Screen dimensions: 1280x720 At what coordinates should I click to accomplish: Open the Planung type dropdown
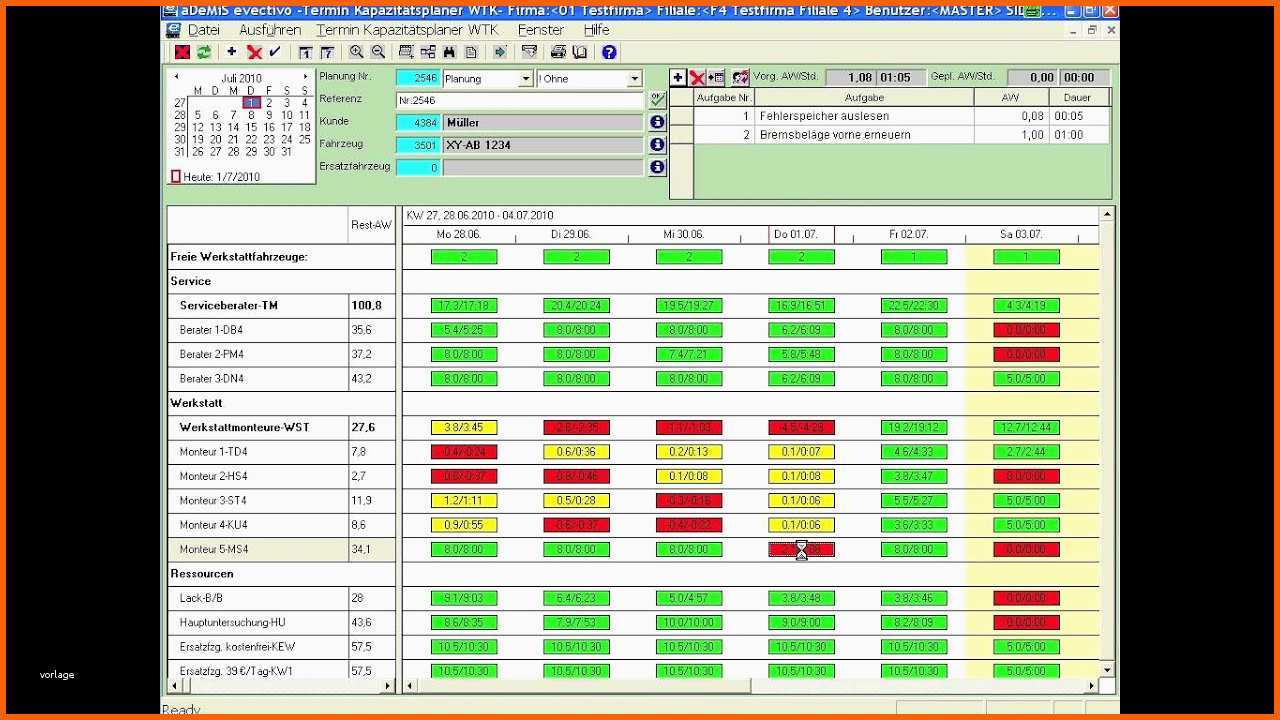pyautogui.click(x=525, y=79)
